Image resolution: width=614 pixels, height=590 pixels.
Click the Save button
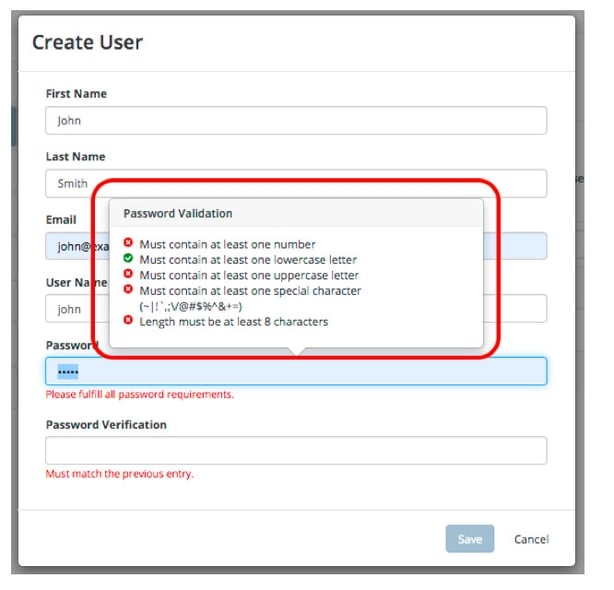point(470,539)
